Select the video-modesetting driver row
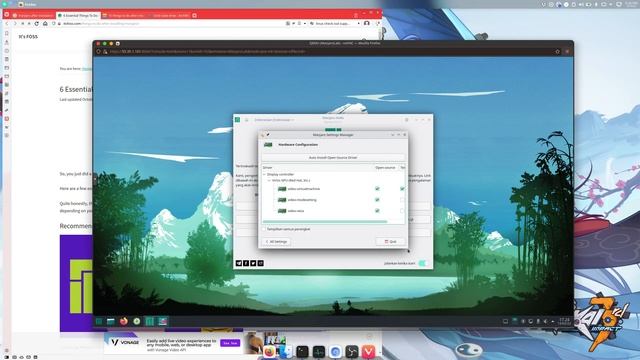Image resolution: width=640 pixels, height=360 pixels. (333, 200)
